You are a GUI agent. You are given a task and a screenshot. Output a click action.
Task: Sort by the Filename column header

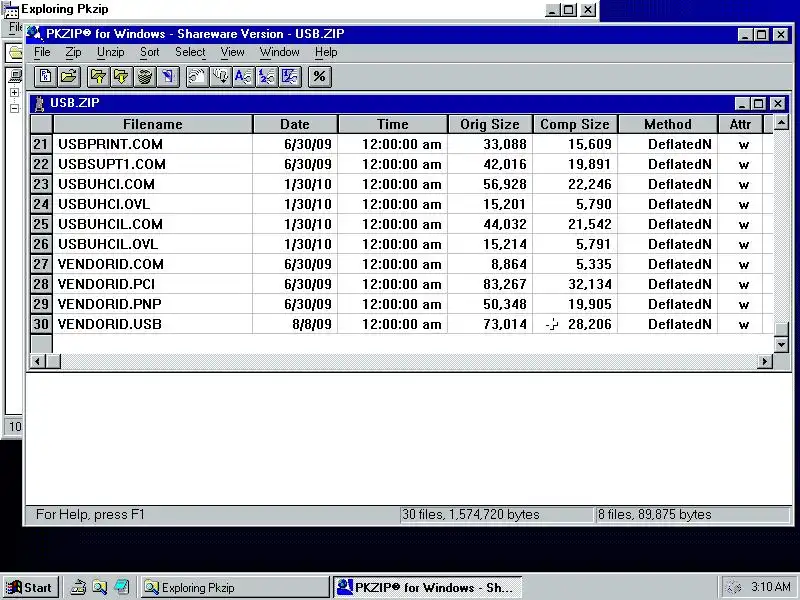pos(153,124)
